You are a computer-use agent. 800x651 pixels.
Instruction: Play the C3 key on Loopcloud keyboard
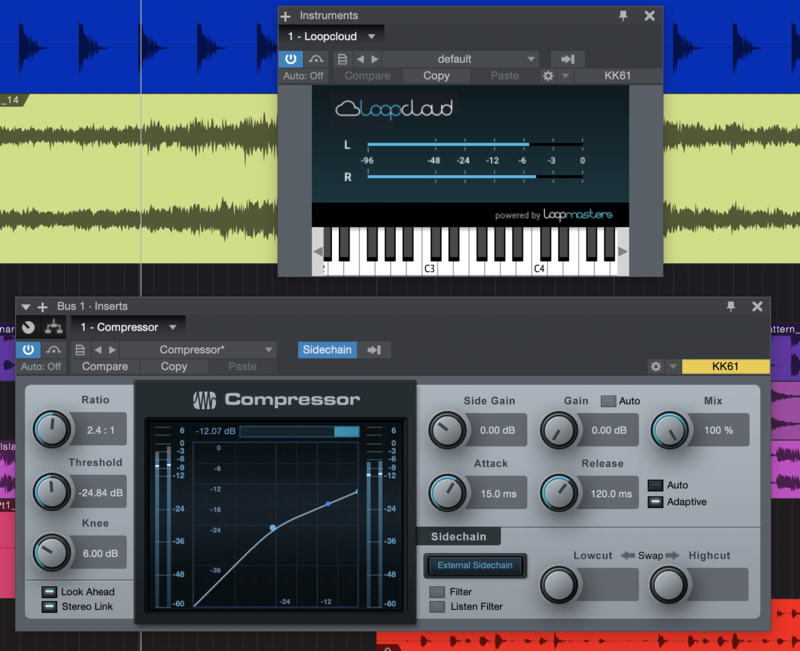point(430,268)
